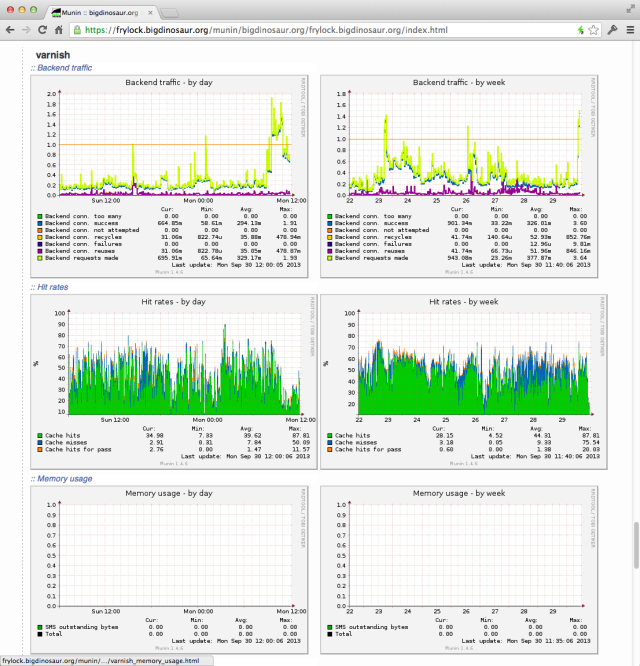The image size is (640, 666).
Task: Click the green padlock security icon
Action: (77, 30)
